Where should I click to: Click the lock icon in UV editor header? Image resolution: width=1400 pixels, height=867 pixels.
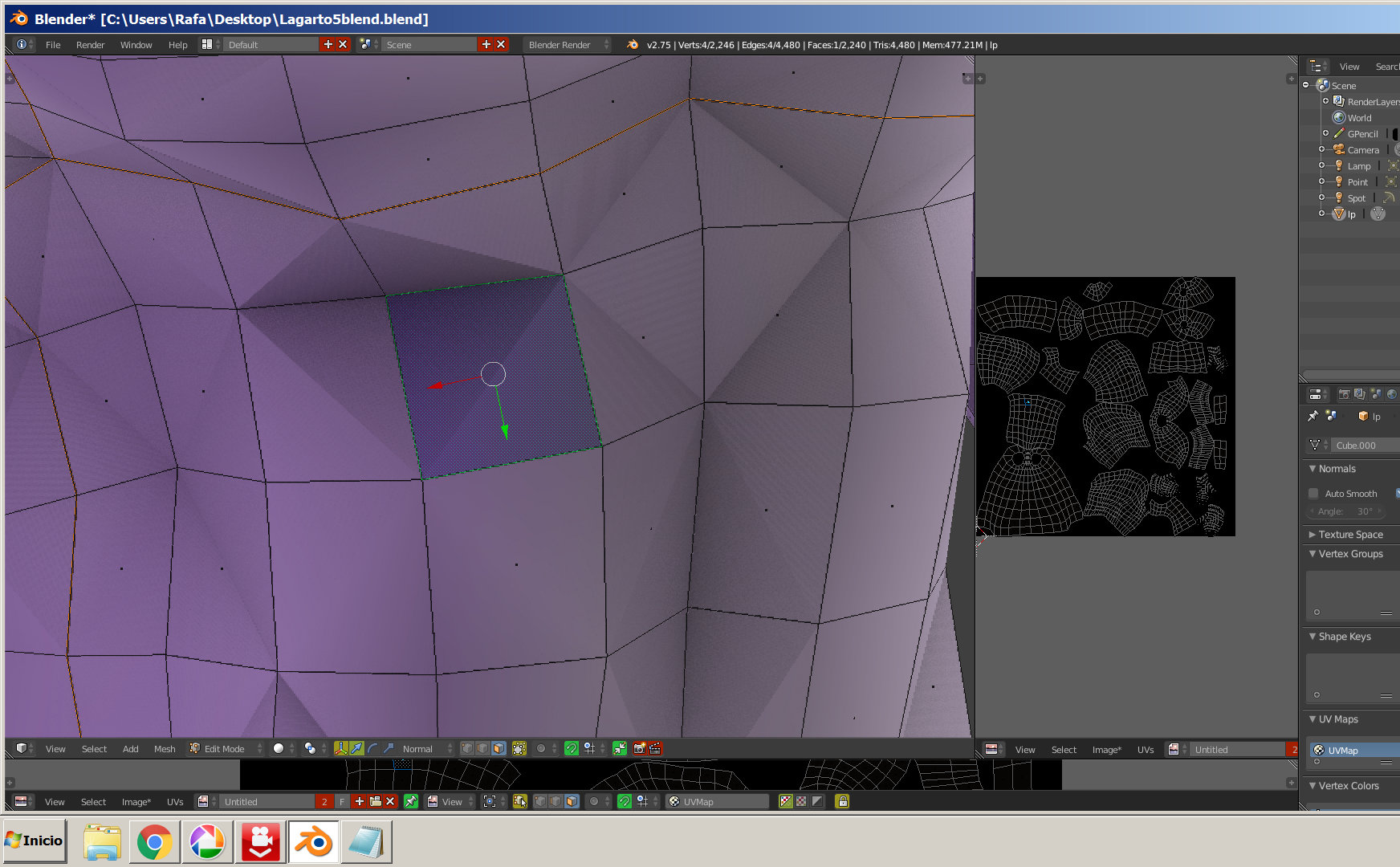click(842, 801)
